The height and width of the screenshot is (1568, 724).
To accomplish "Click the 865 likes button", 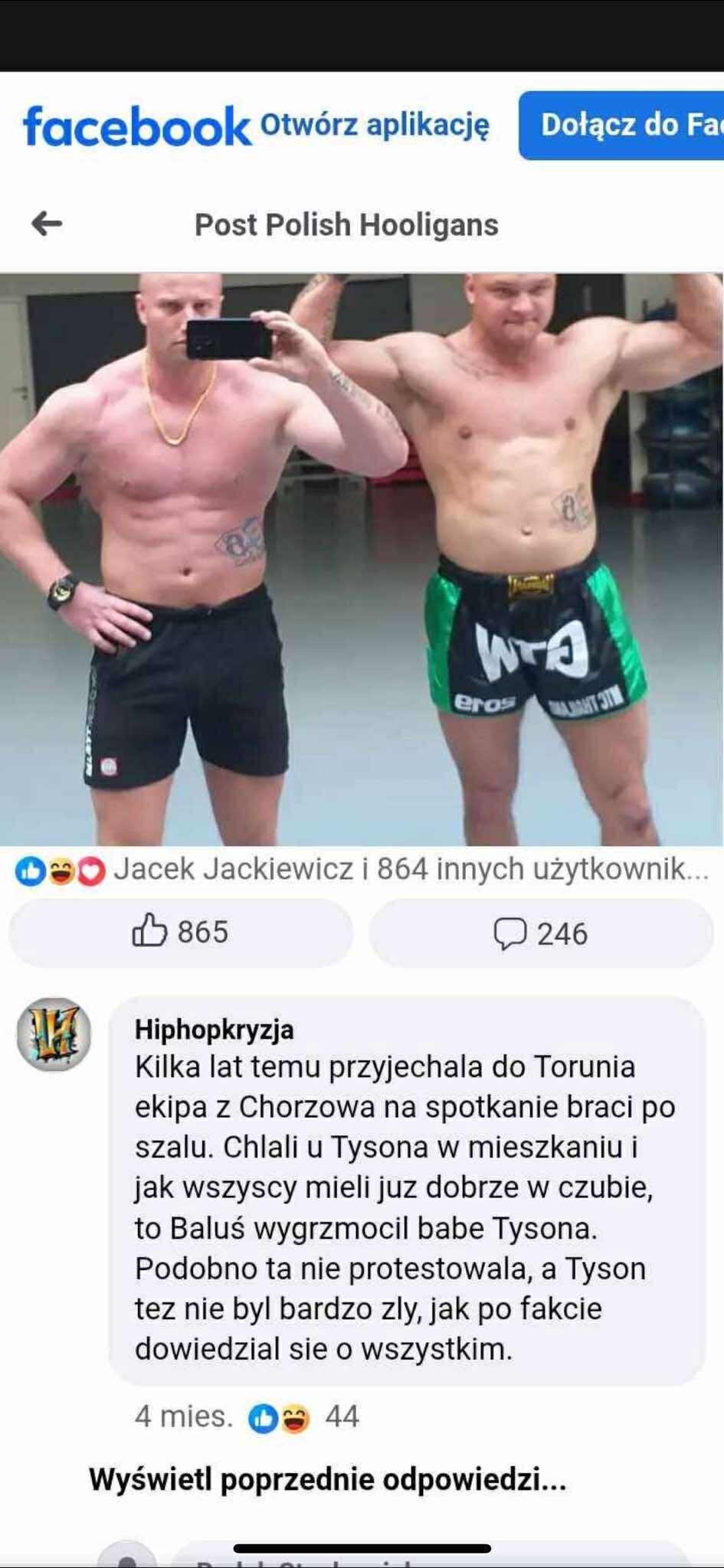I will point(181,933).
